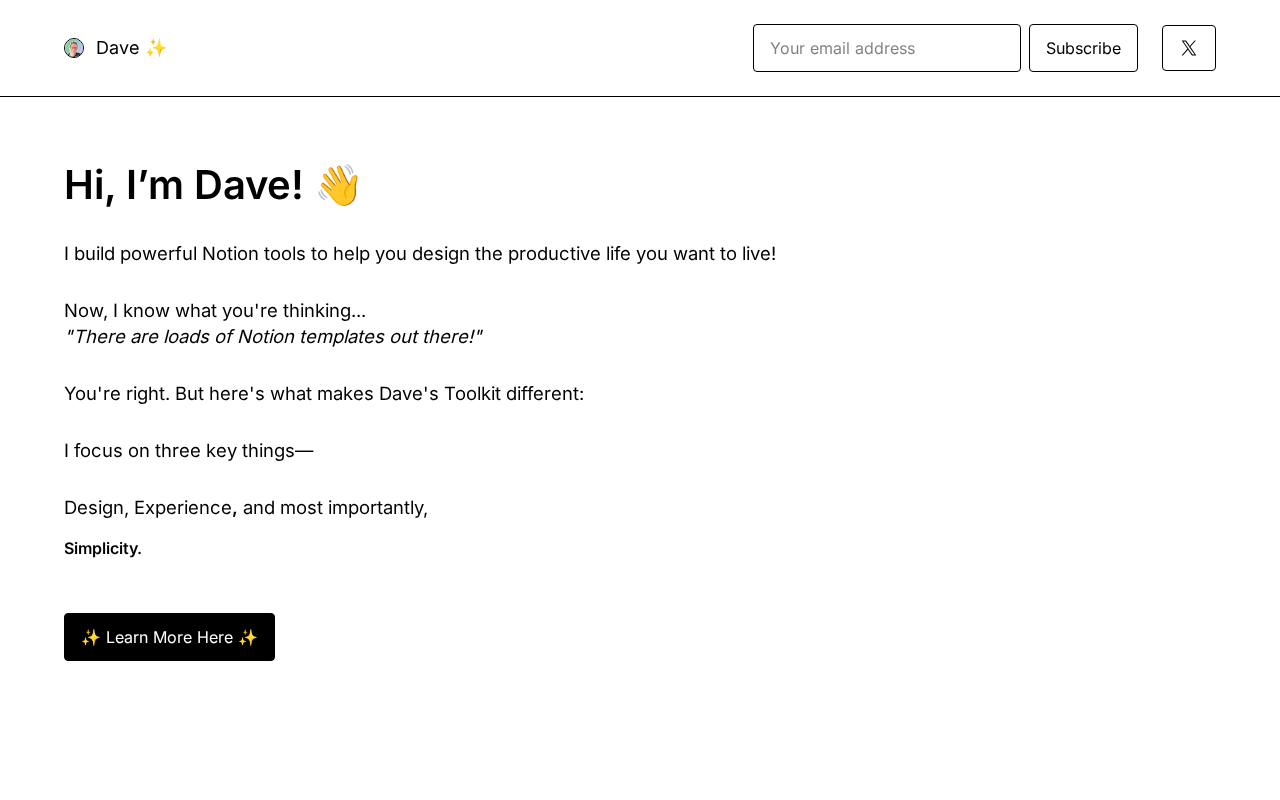Open the Learn More Here button
Screen dimensions: 1280x800
[x=169, y=637]
